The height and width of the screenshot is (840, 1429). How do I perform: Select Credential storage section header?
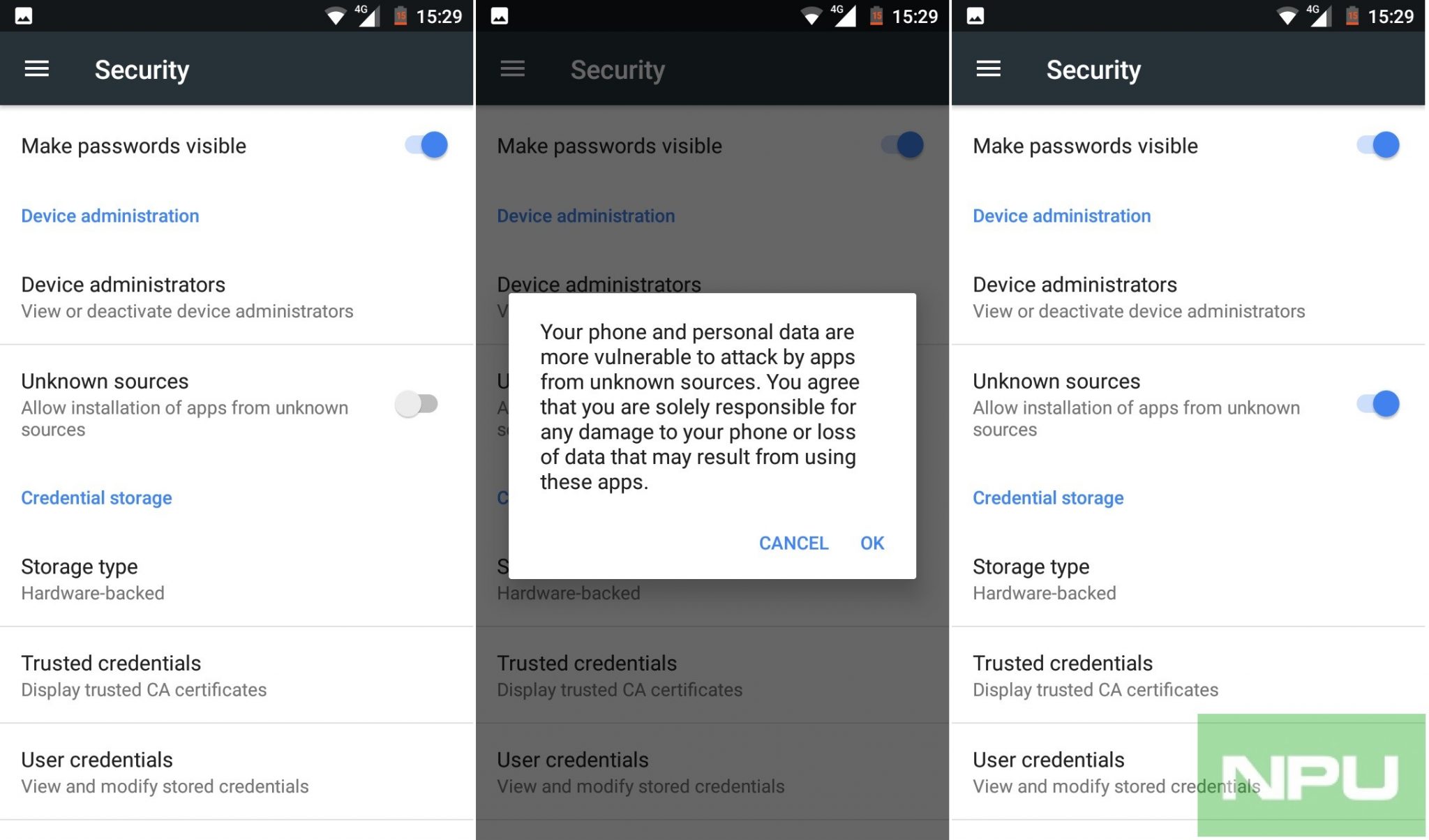[x=97, y=498]
